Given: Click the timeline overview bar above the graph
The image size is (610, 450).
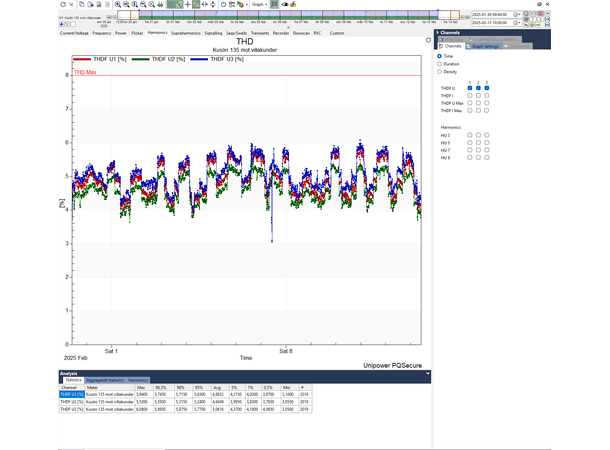Looking at the screenshot, I should 288,15.
